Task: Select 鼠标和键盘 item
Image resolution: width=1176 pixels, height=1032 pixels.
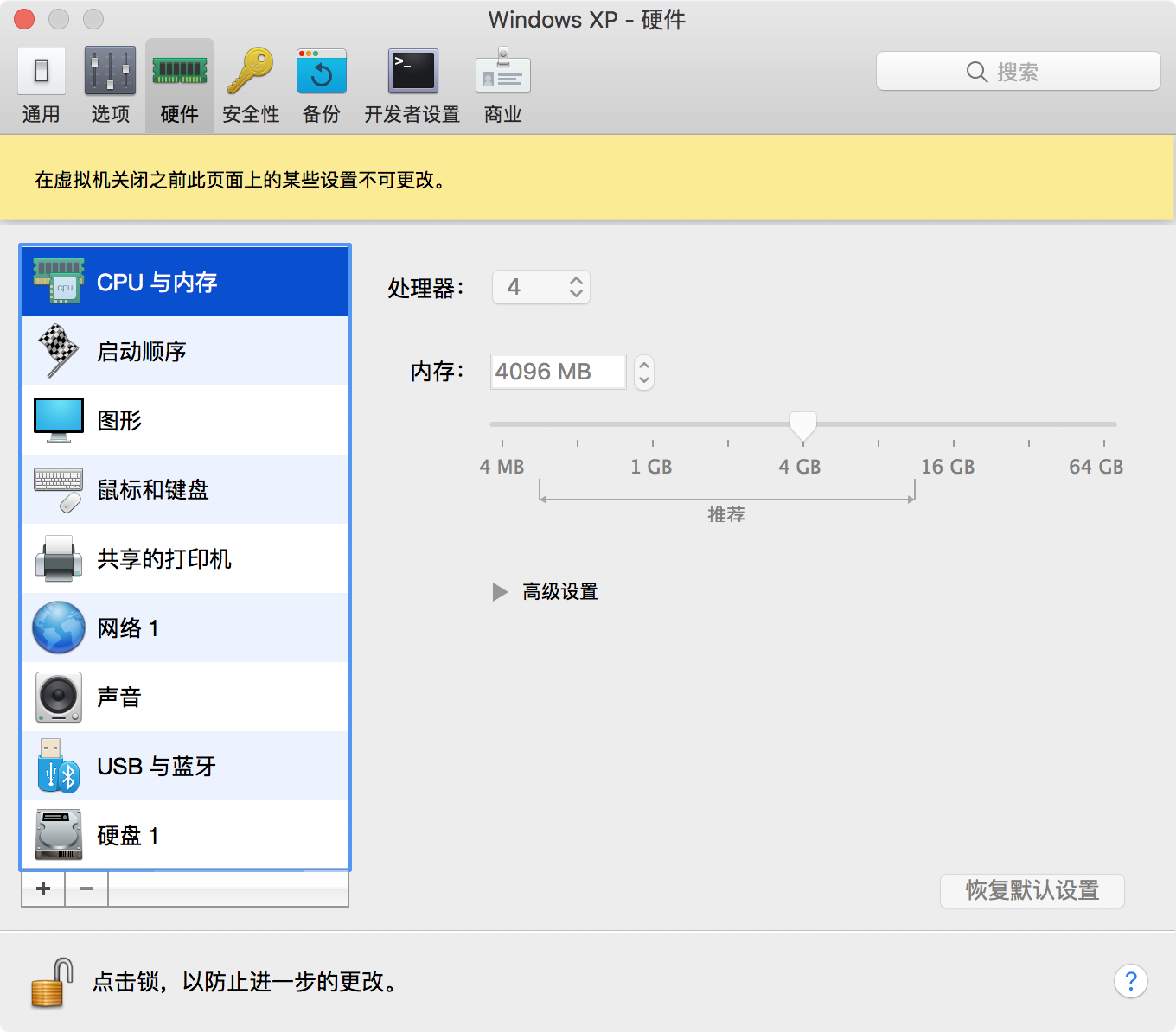Action: (x=185, y=489)
